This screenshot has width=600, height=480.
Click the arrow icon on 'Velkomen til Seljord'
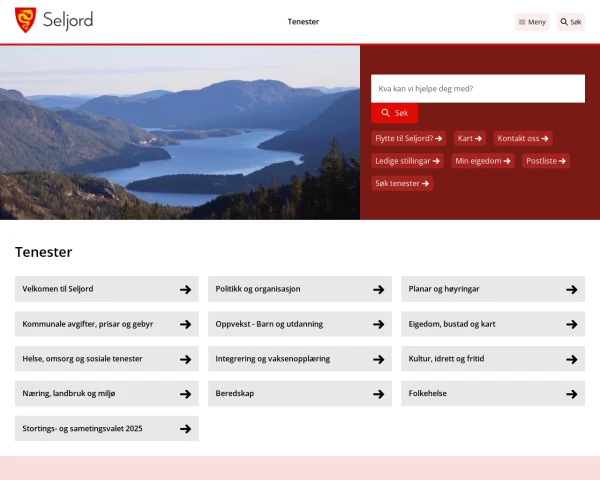tap(185, 289)
